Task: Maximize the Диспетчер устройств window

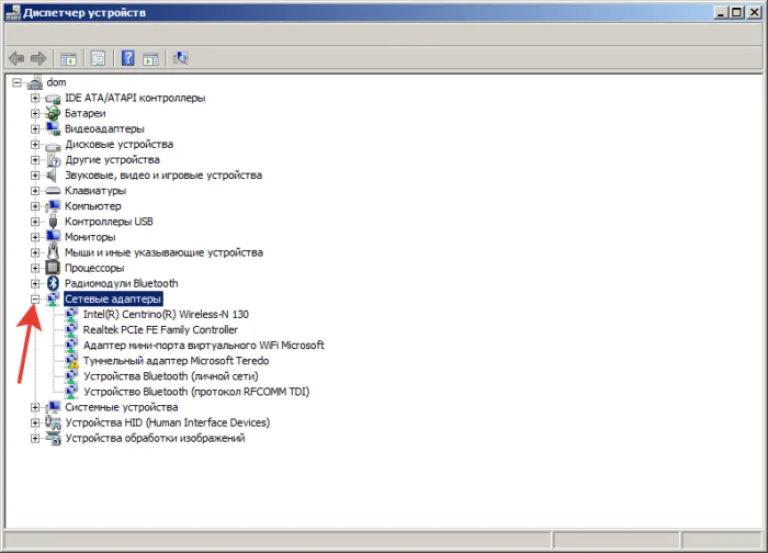Action: click(736, 12)
